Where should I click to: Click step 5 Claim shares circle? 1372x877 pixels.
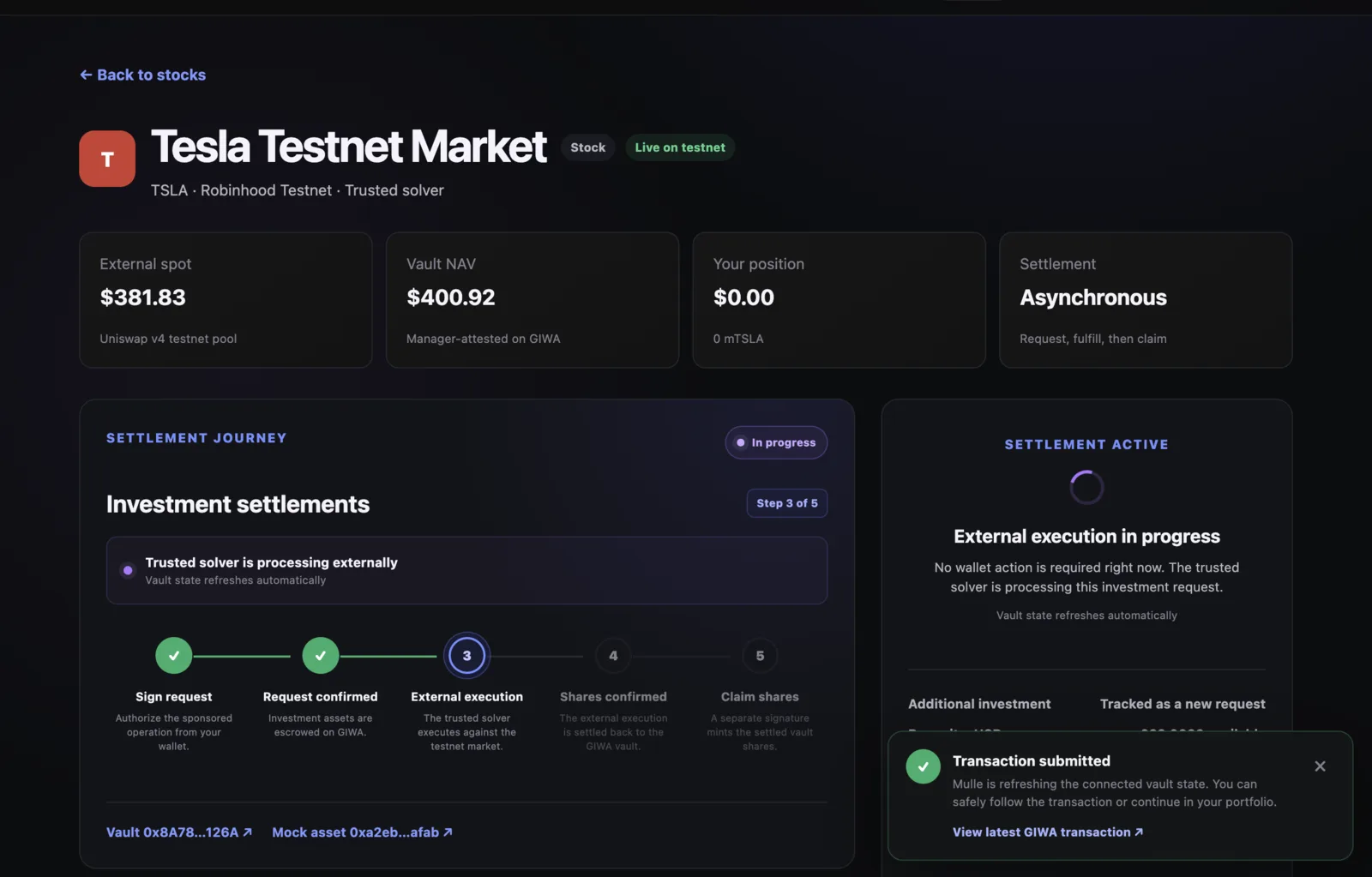760,656
